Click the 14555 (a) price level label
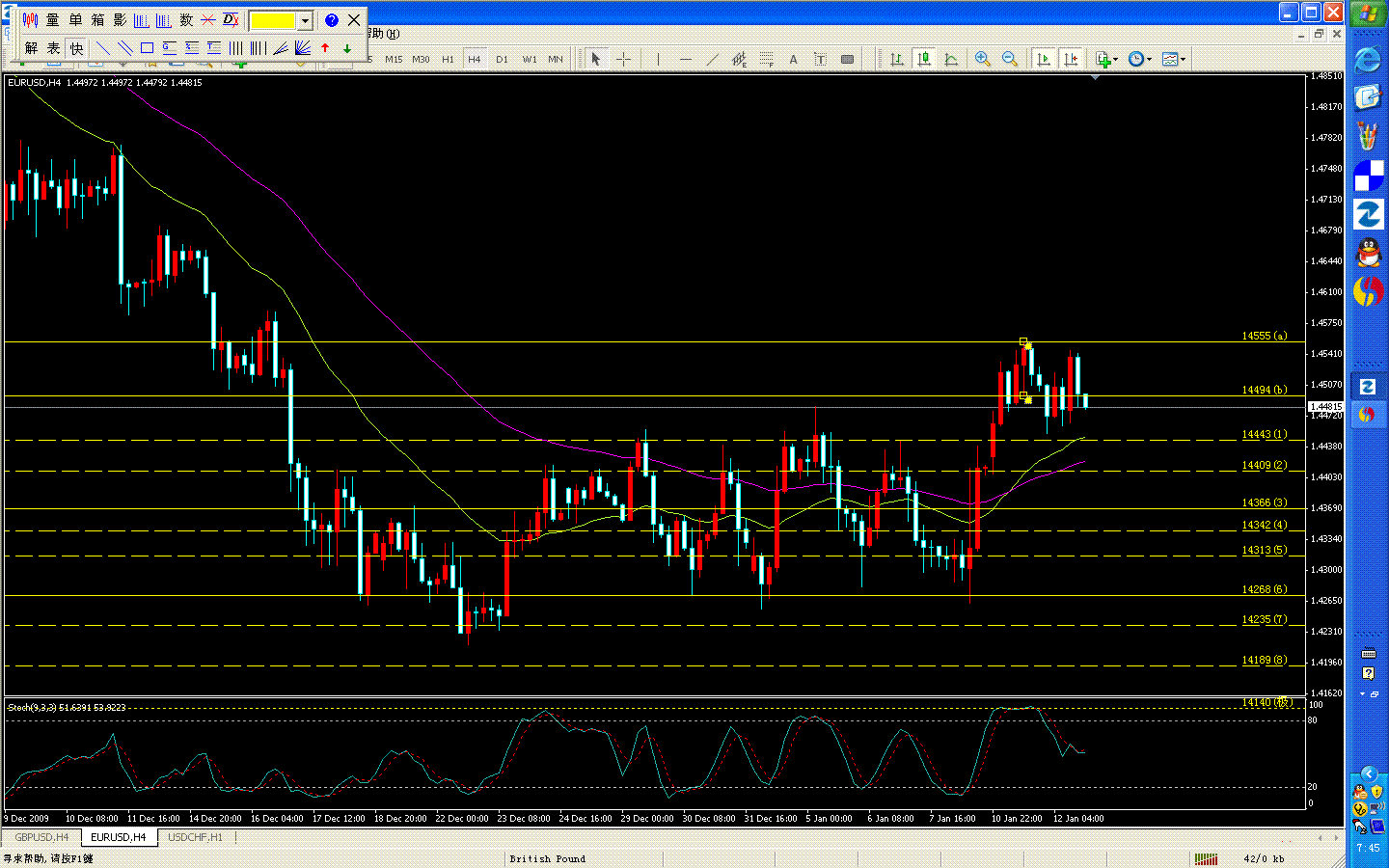 click(1264, 336)
